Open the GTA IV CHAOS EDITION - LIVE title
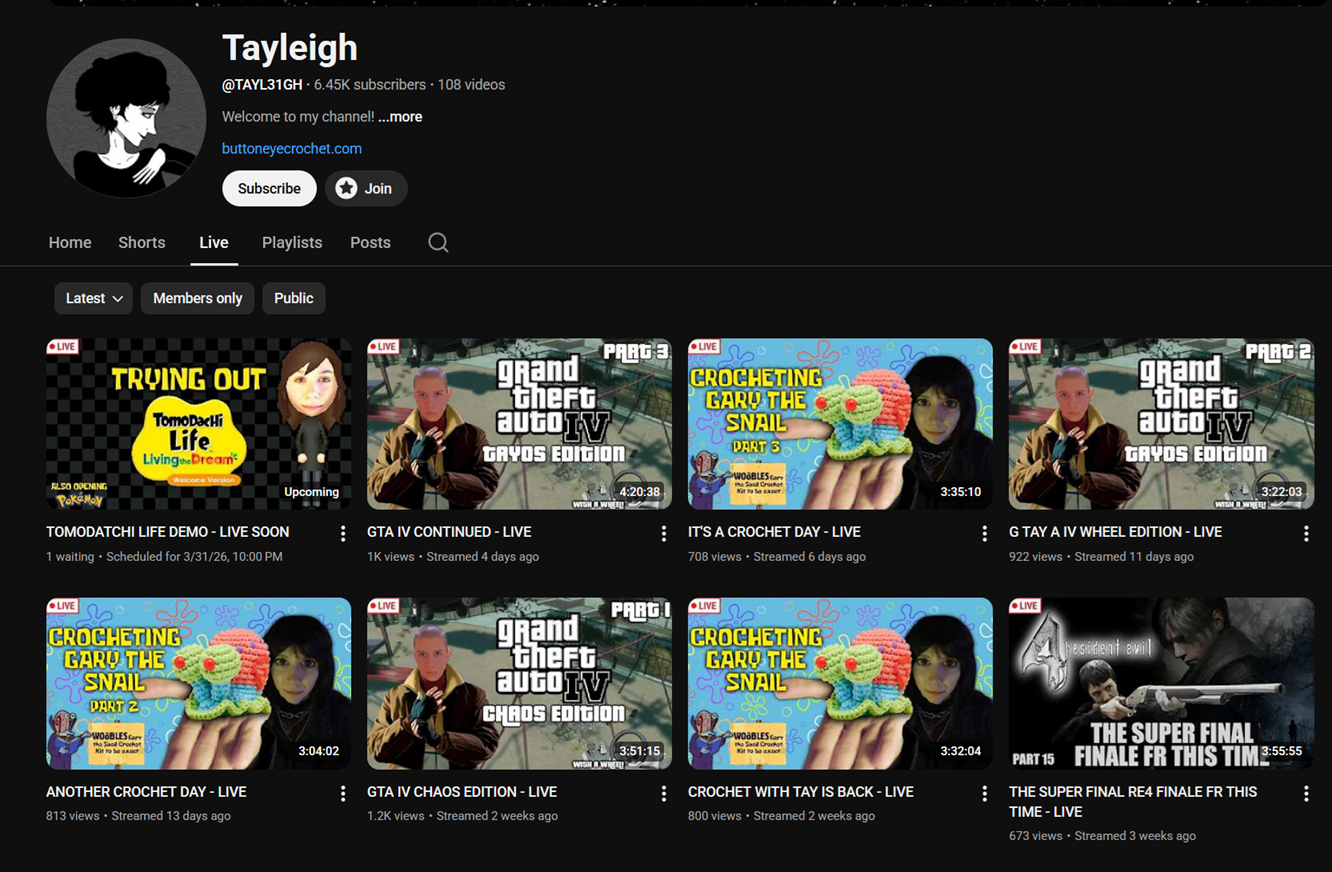This screenshot has width=1332, height=872. click(462, 792)
